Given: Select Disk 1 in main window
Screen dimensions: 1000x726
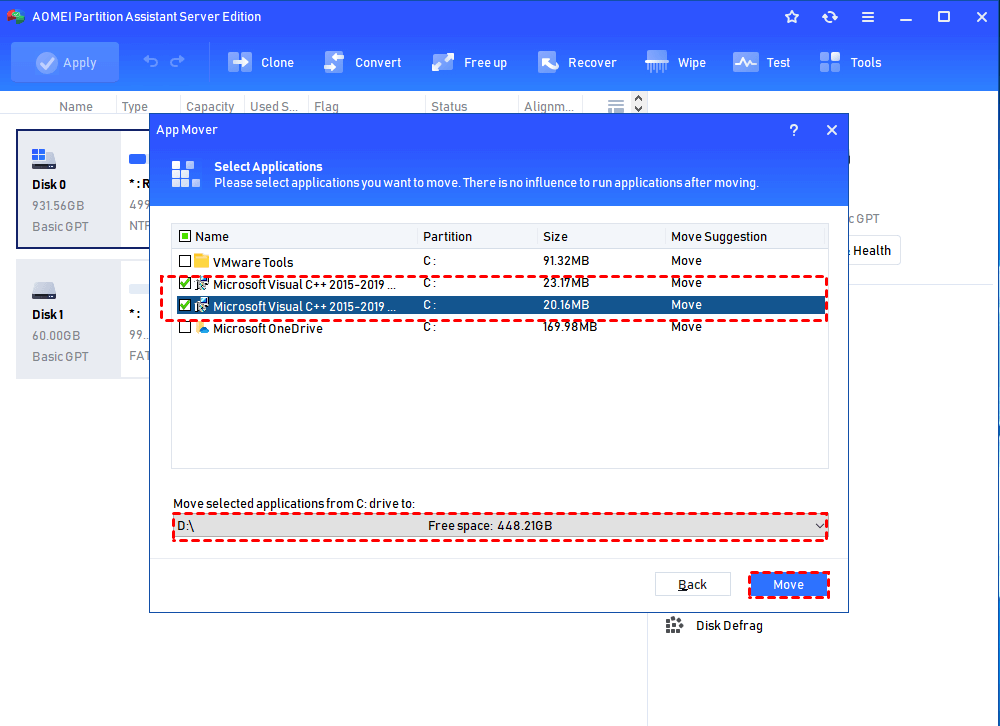Looking at the screenshot, I should coord(69,319).
